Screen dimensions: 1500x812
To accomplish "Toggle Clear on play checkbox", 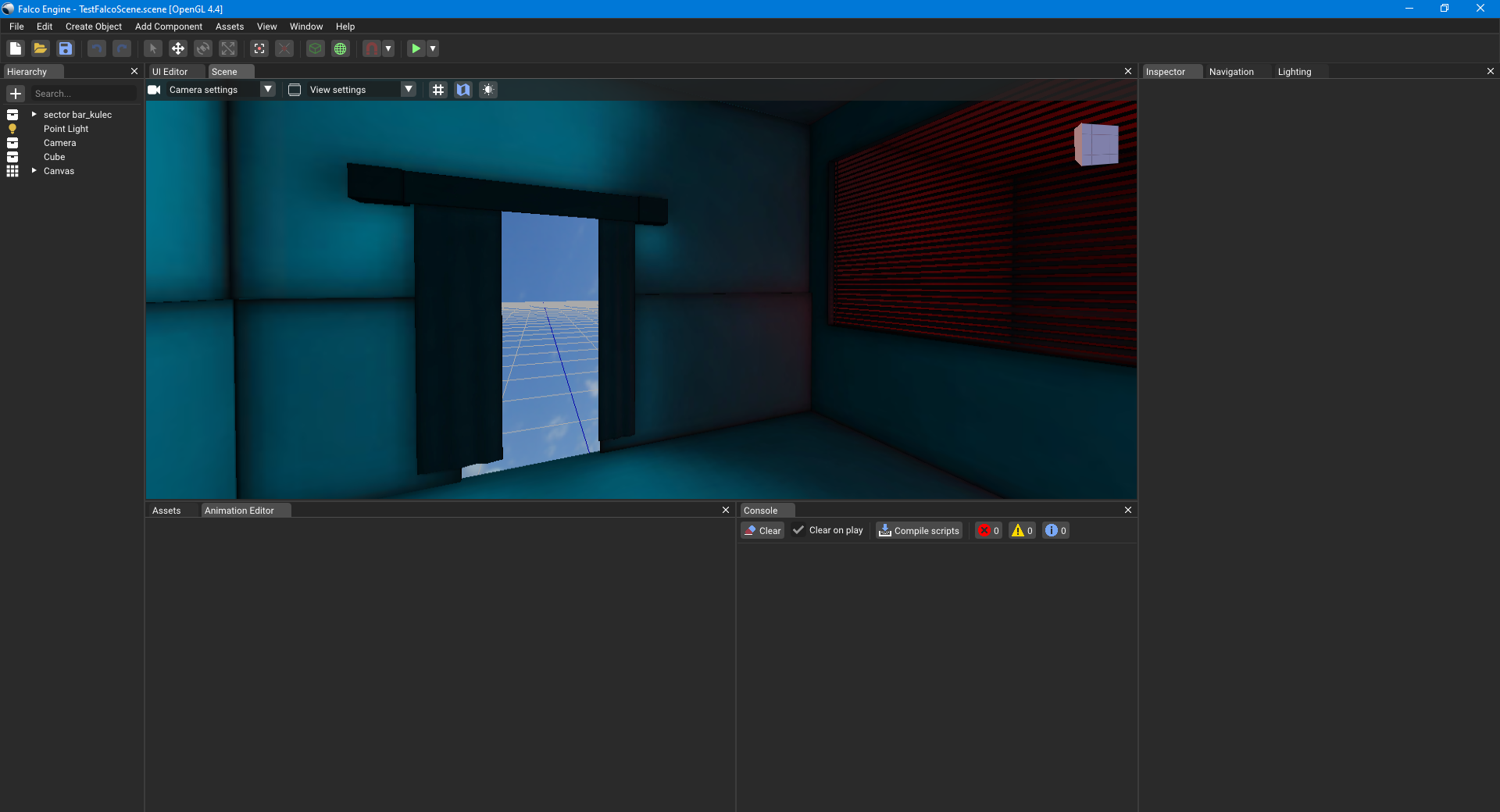I will tap(798, 530).
